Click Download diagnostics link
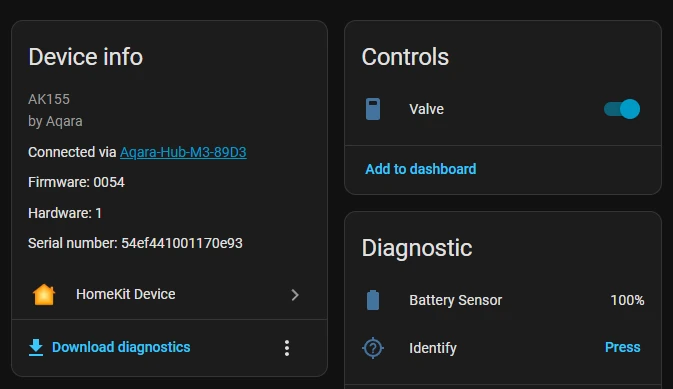Screen dimensions: 673x389 pos(121,347)
